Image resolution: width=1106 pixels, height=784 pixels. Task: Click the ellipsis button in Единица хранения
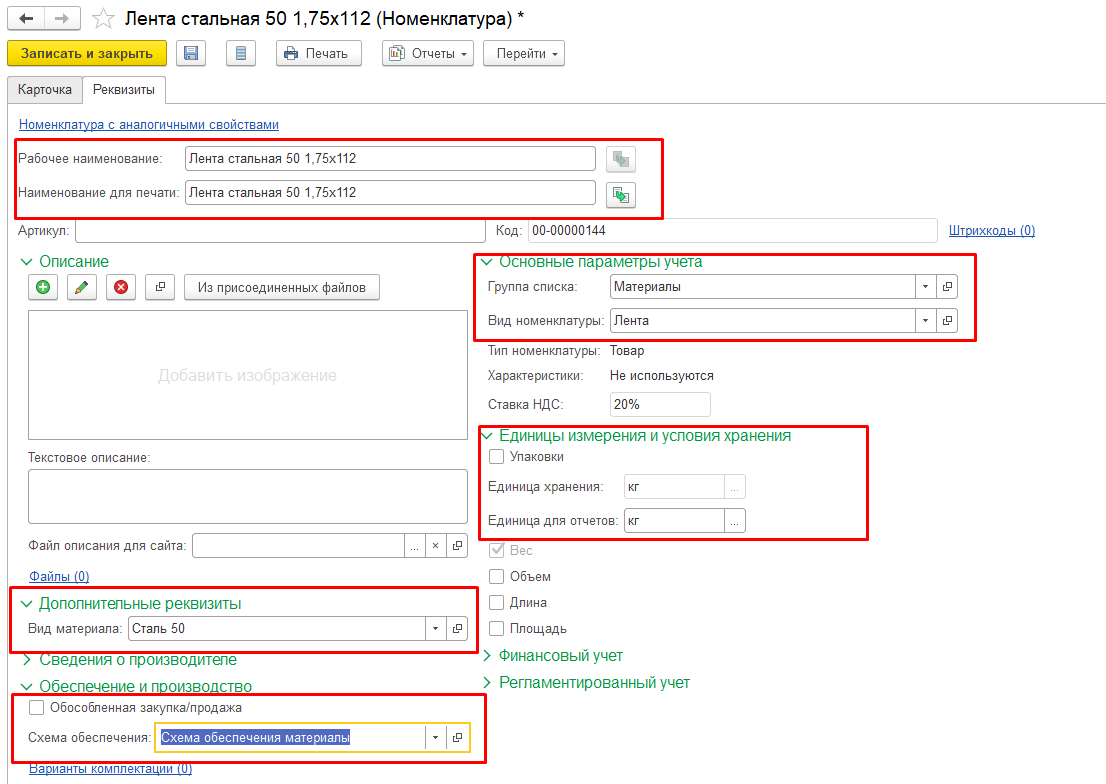[x=734, y=487]
